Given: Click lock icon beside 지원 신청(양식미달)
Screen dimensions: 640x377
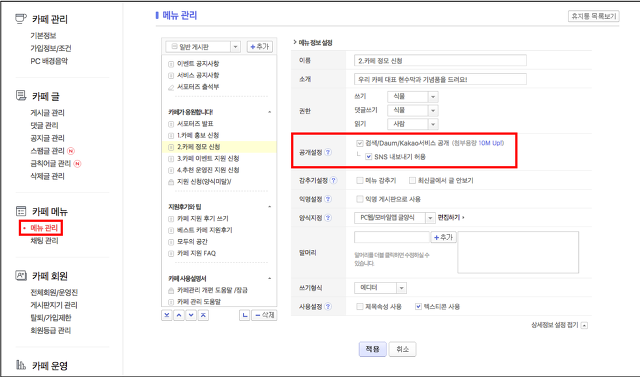Looking at the screenshot, I should click(171, 182).
